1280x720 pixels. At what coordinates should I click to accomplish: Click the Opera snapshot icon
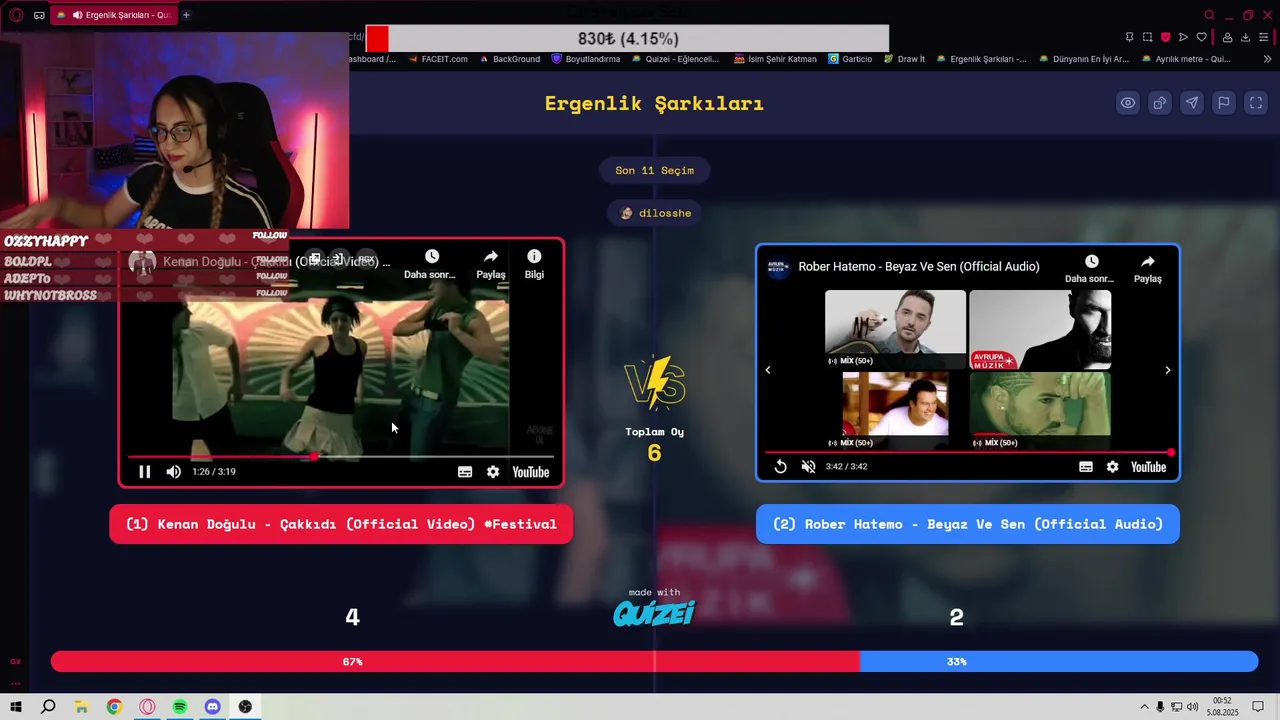[x=1148, y=37]
